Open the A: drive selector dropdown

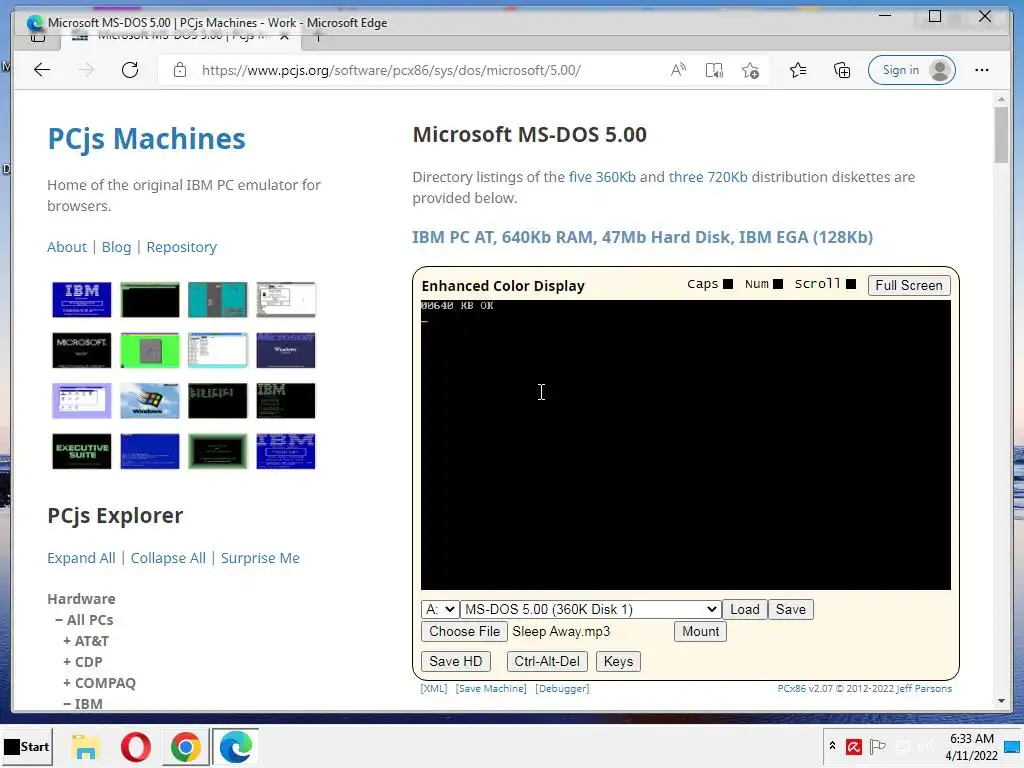pos(440,609)
